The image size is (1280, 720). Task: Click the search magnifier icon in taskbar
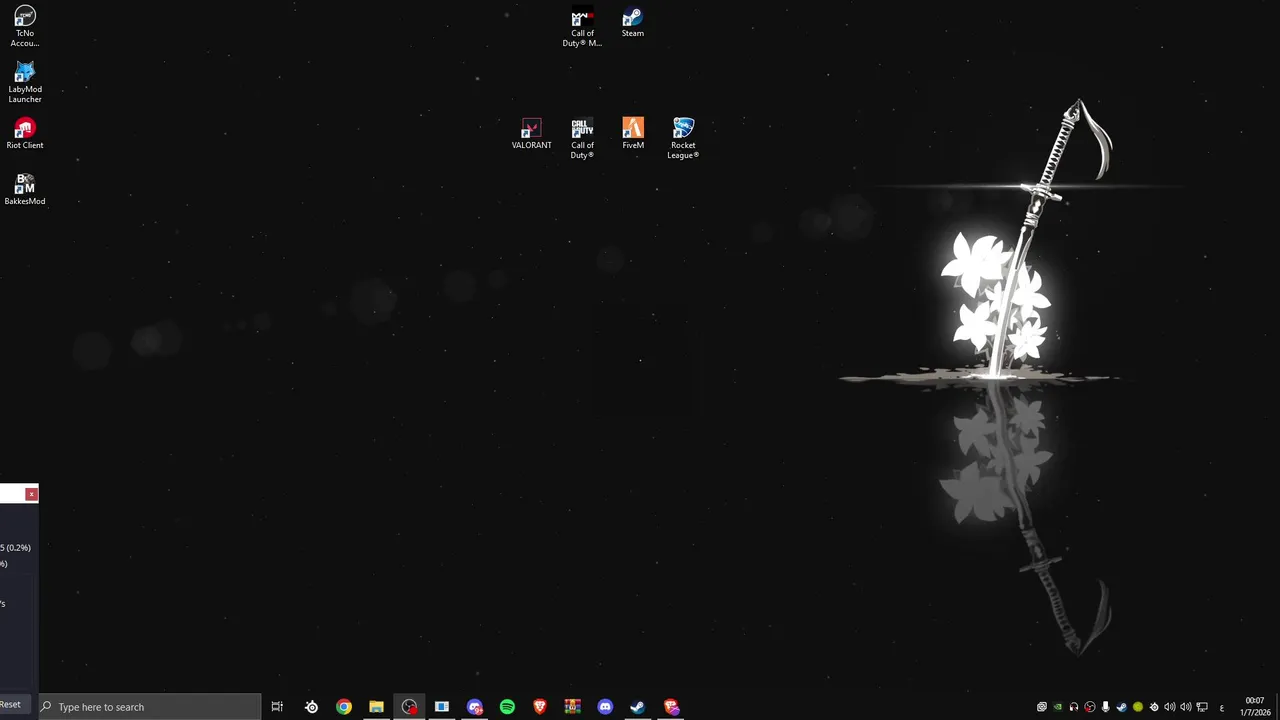(46, 707)
